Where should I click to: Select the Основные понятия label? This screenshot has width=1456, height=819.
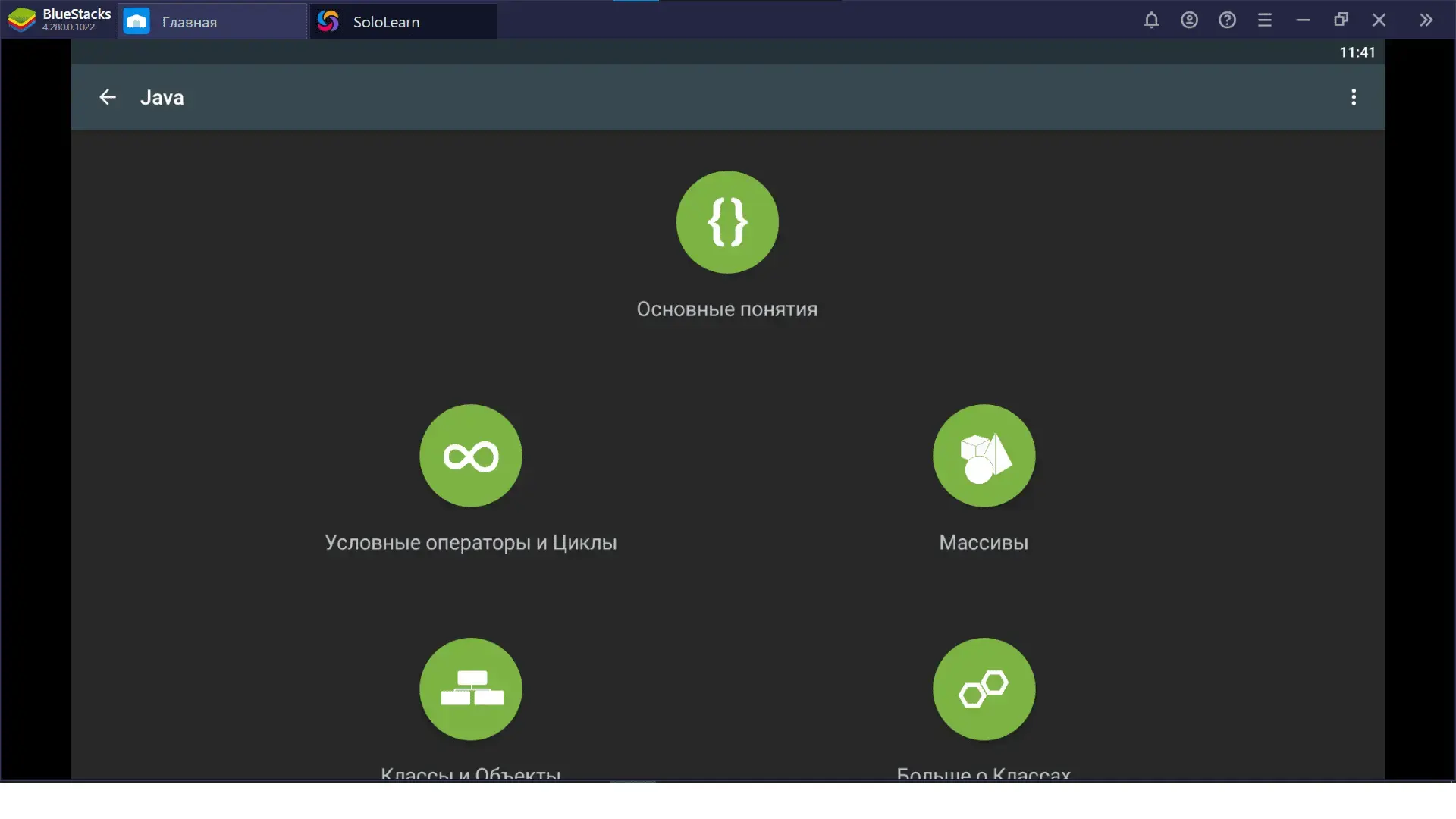tap(727, 309)
